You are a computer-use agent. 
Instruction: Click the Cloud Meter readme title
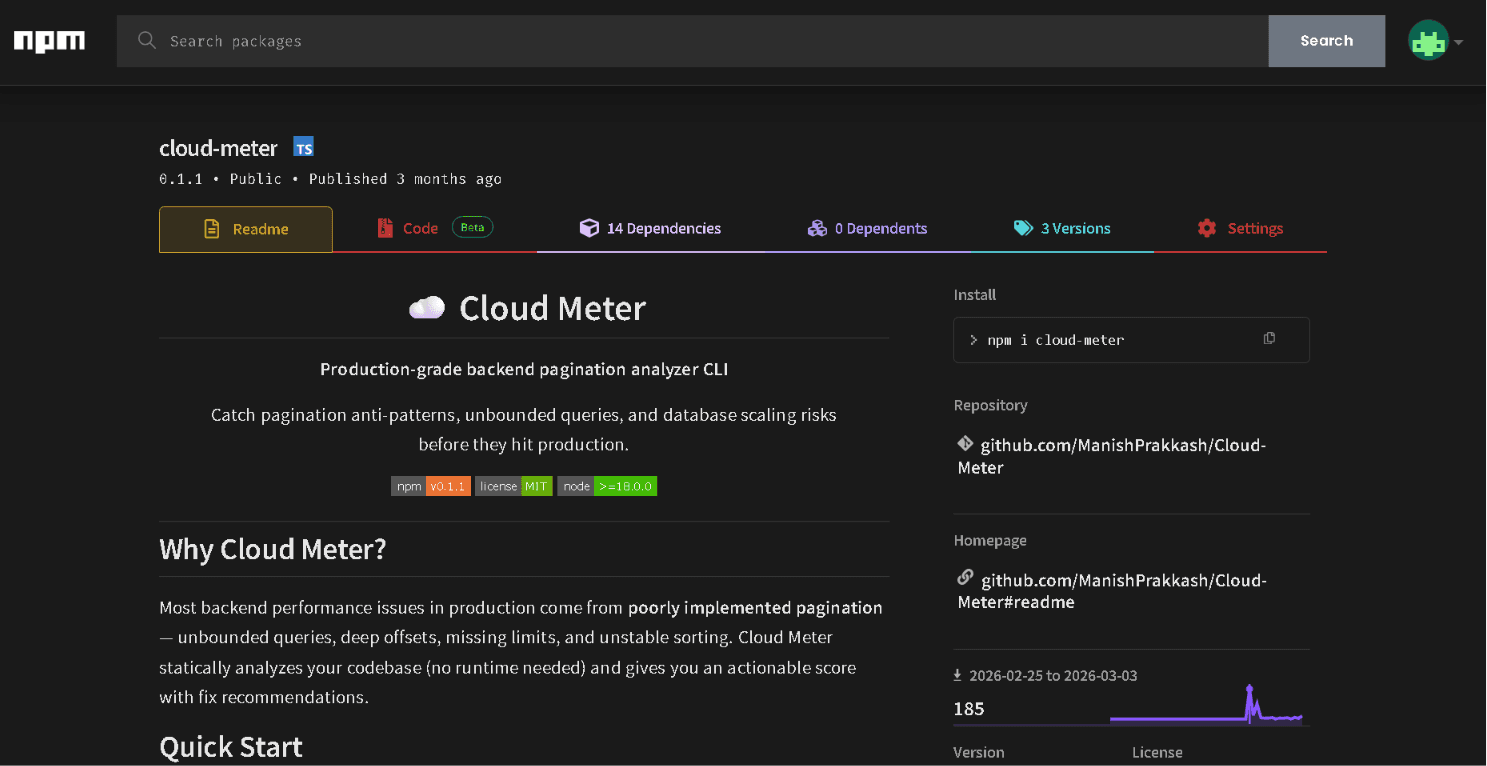[552, 308]
